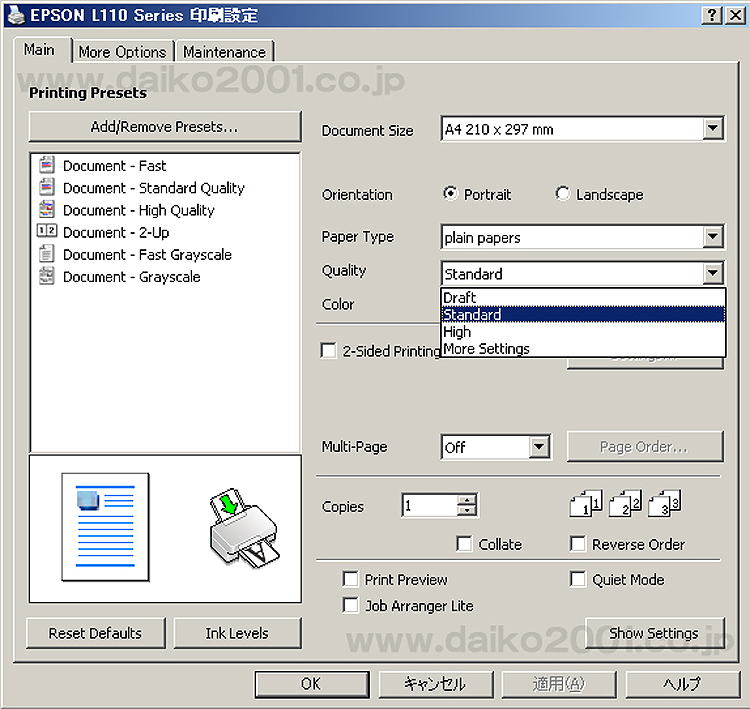Click the Show Settings button
The image size is (750, 709).
tap(654, 633)
